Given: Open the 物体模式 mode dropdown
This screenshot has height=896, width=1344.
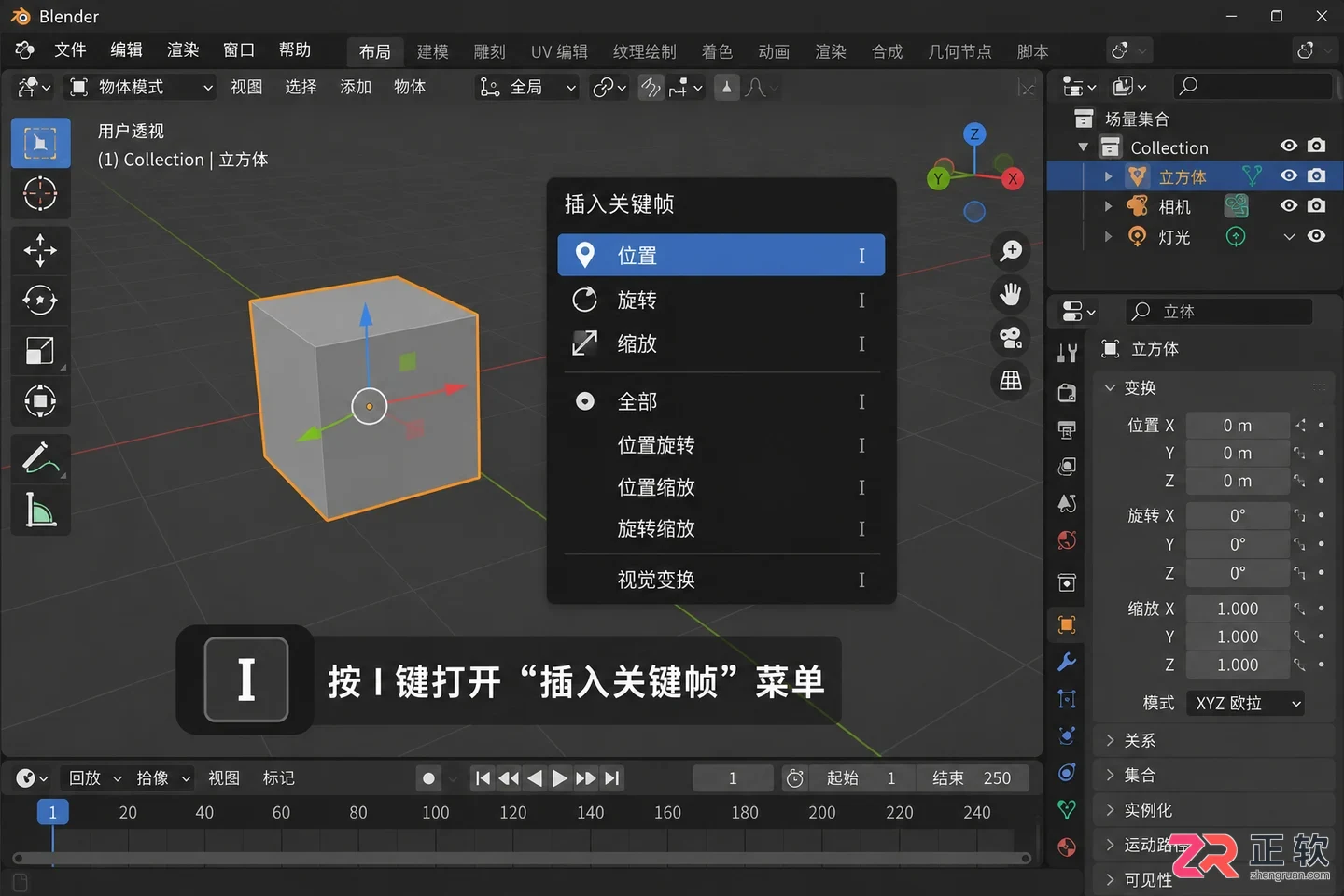Looking at the screenshot, I should tap(141, 87).
